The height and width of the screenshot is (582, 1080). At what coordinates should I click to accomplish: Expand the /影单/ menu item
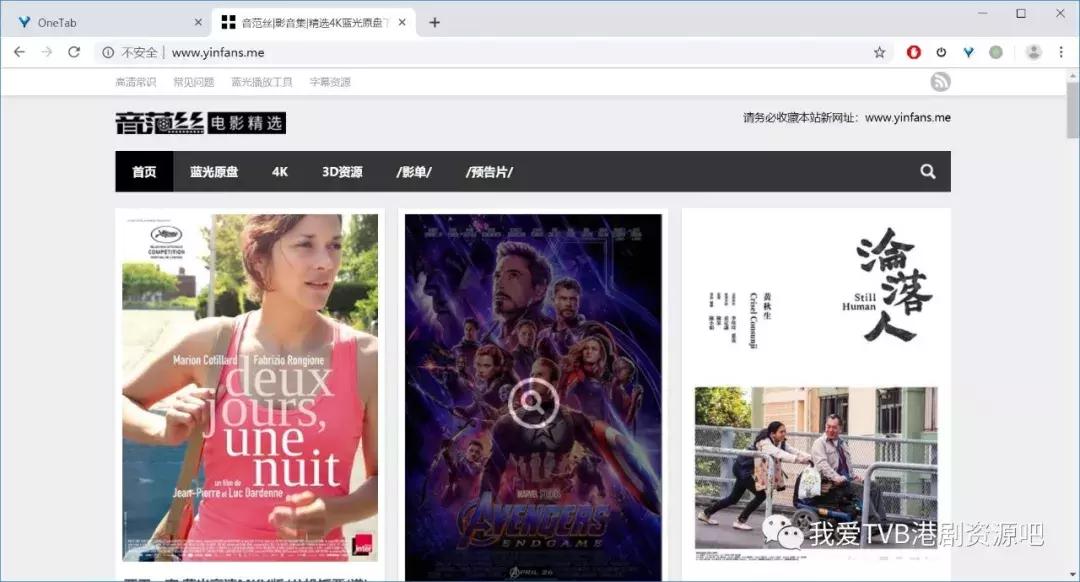tap(416, 171)
